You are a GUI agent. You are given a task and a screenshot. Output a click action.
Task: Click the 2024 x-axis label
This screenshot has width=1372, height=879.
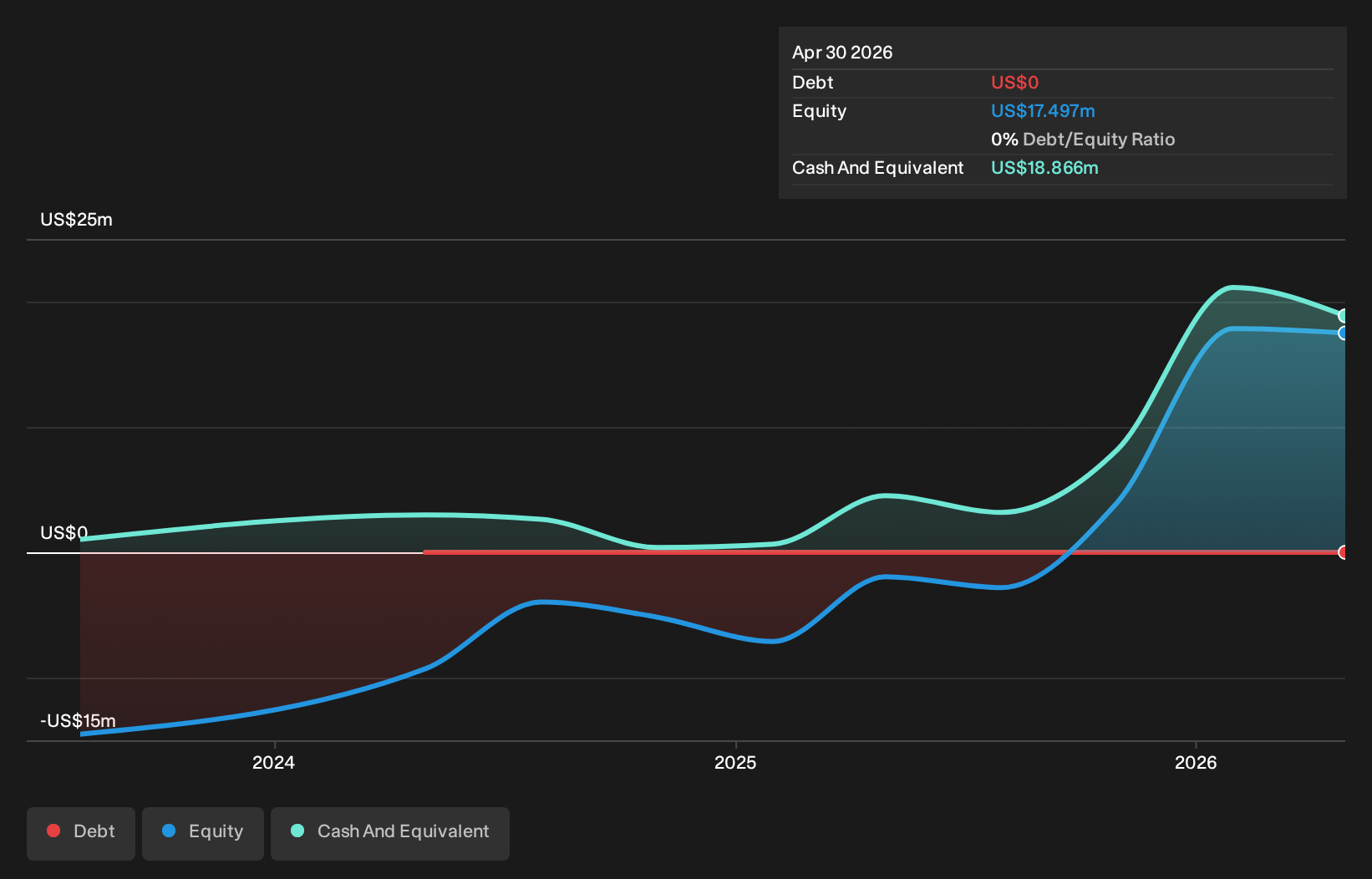274,762
